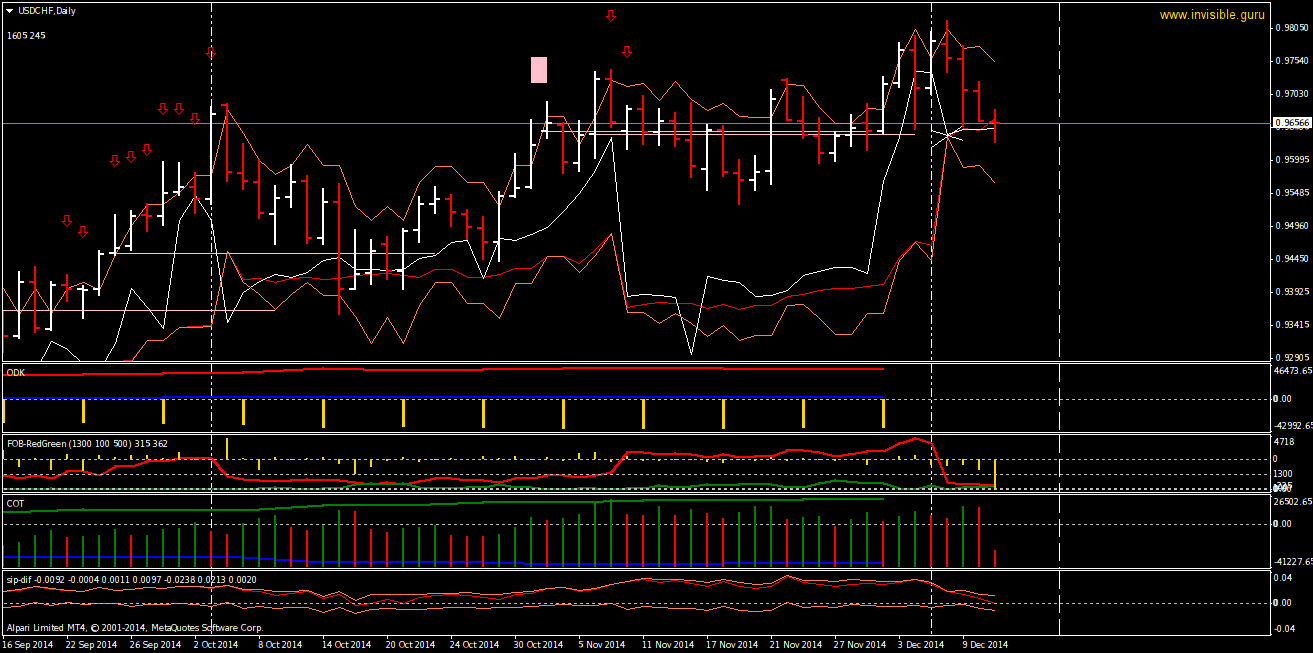Click the 14 Oct 2014 date label
Image resolution: width=1313 pixels, height=653 pixels.
click(x=345, y=645)
